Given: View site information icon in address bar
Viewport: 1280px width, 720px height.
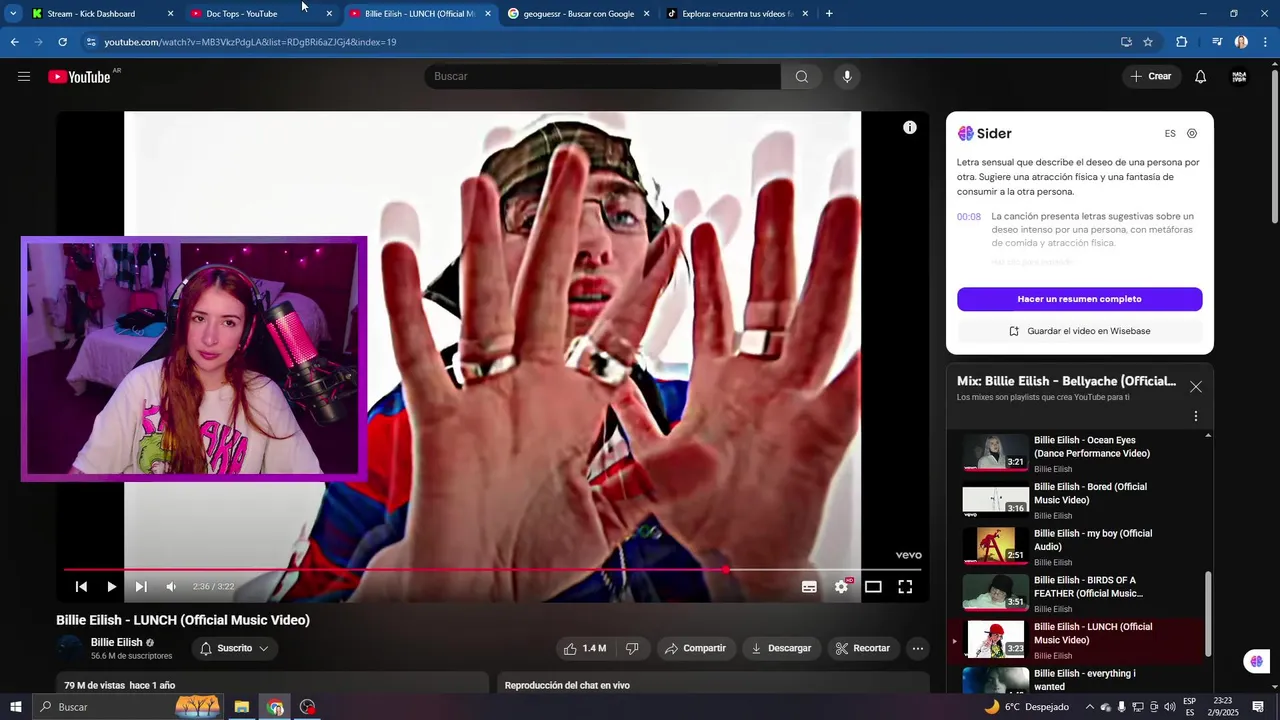Looking at the screenshot, I should (x=91, y=42).
